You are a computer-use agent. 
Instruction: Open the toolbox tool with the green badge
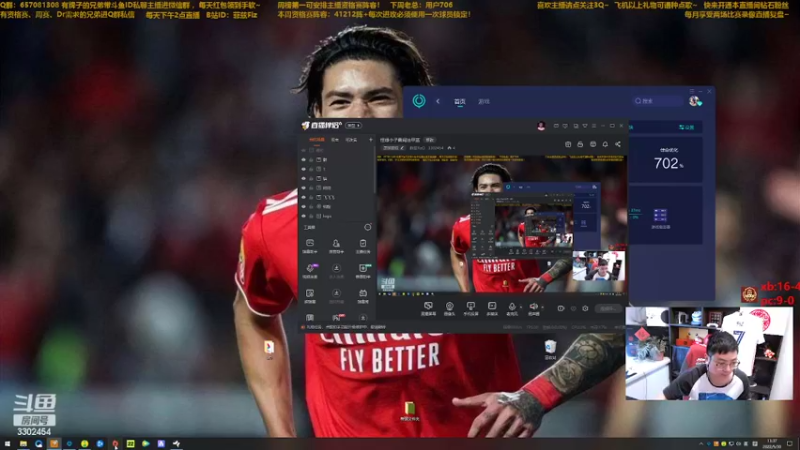(x=363, y=270)
